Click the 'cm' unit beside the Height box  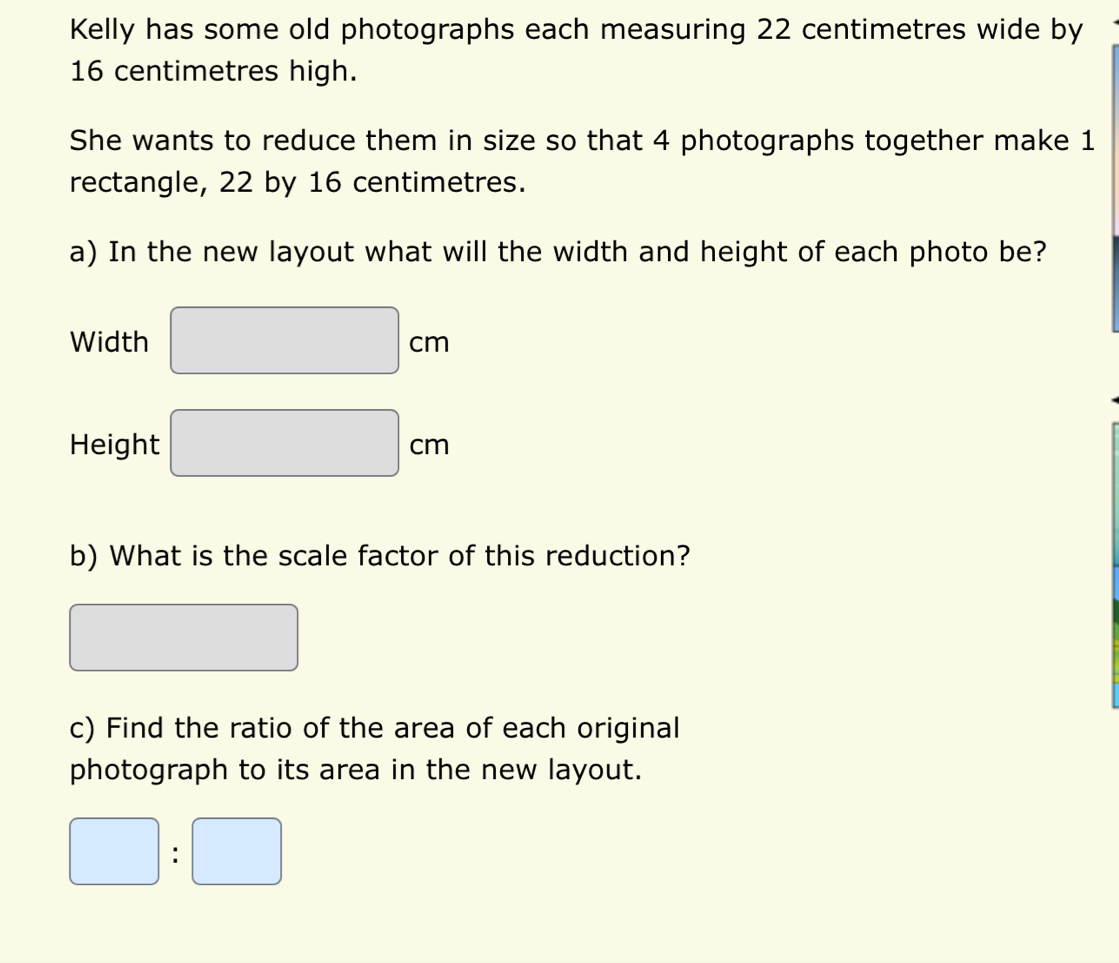tap(429, 445)
